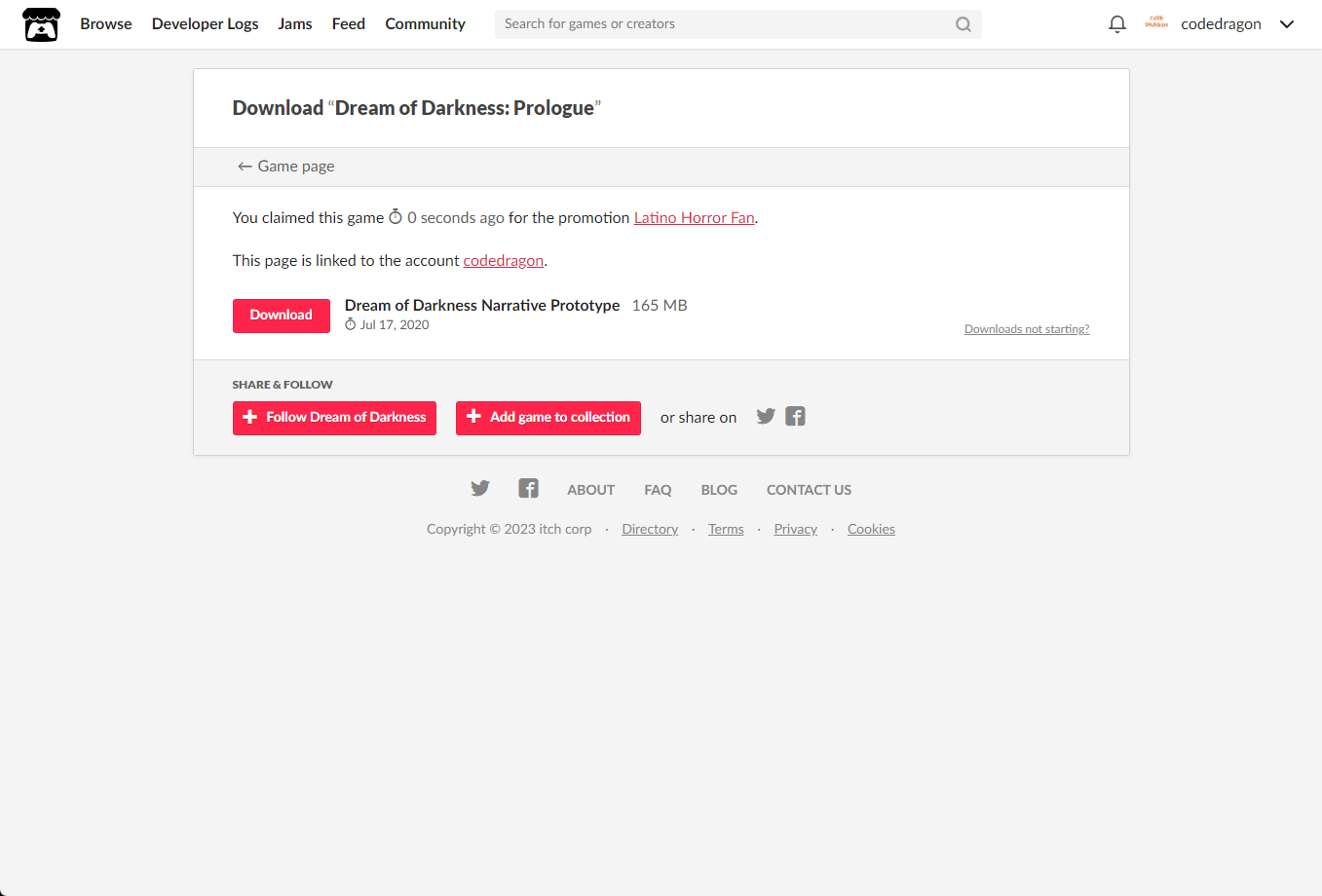This screenshot has height=896, width=1322.
Task: Expand the account dropdown arrow
Action: (1287, 24)
